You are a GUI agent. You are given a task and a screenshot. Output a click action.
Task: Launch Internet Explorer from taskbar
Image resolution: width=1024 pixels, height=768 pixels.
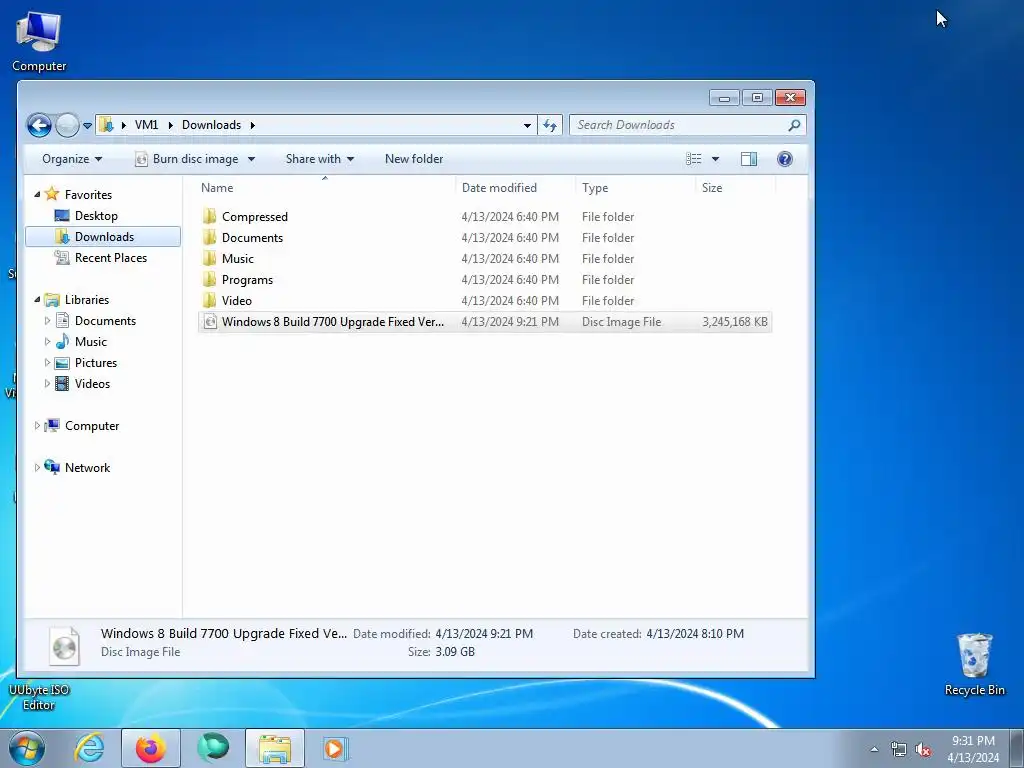[89, 748]
